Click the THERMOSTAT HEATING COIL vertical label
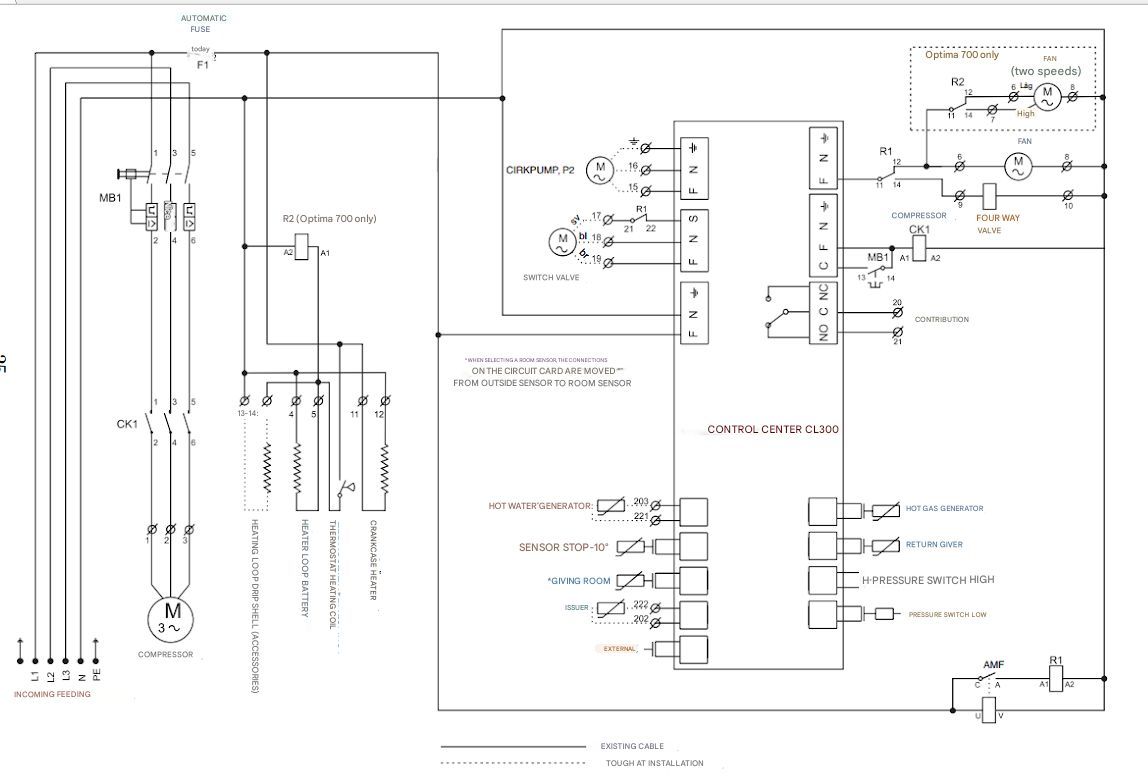This screenshot has height=782, width=1148. point(332,575)
